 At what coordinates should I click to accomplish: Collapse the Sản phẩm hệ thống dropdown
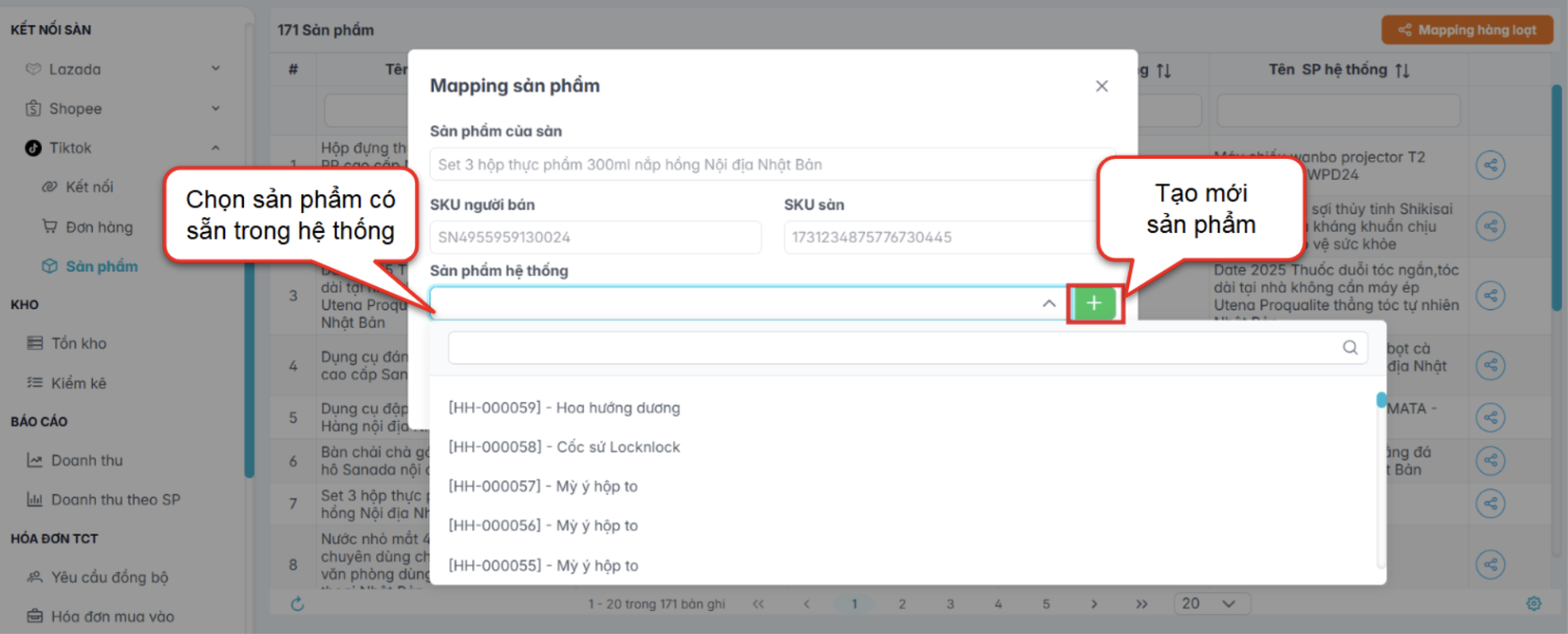point(1048,303)
